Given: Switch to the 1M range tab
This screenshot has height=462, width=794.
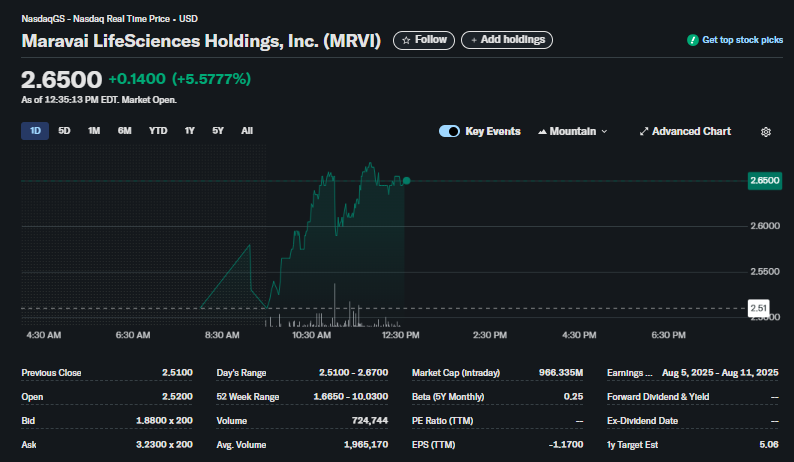Looking at the screenshot, I should click(x=94, y=131).
